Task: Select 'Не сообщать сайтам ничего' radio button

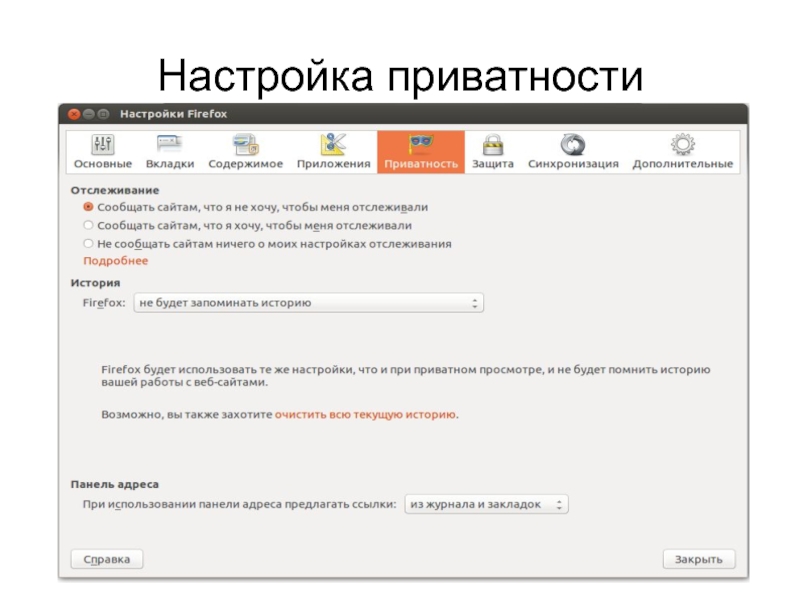Action: (x=88, y=243)
